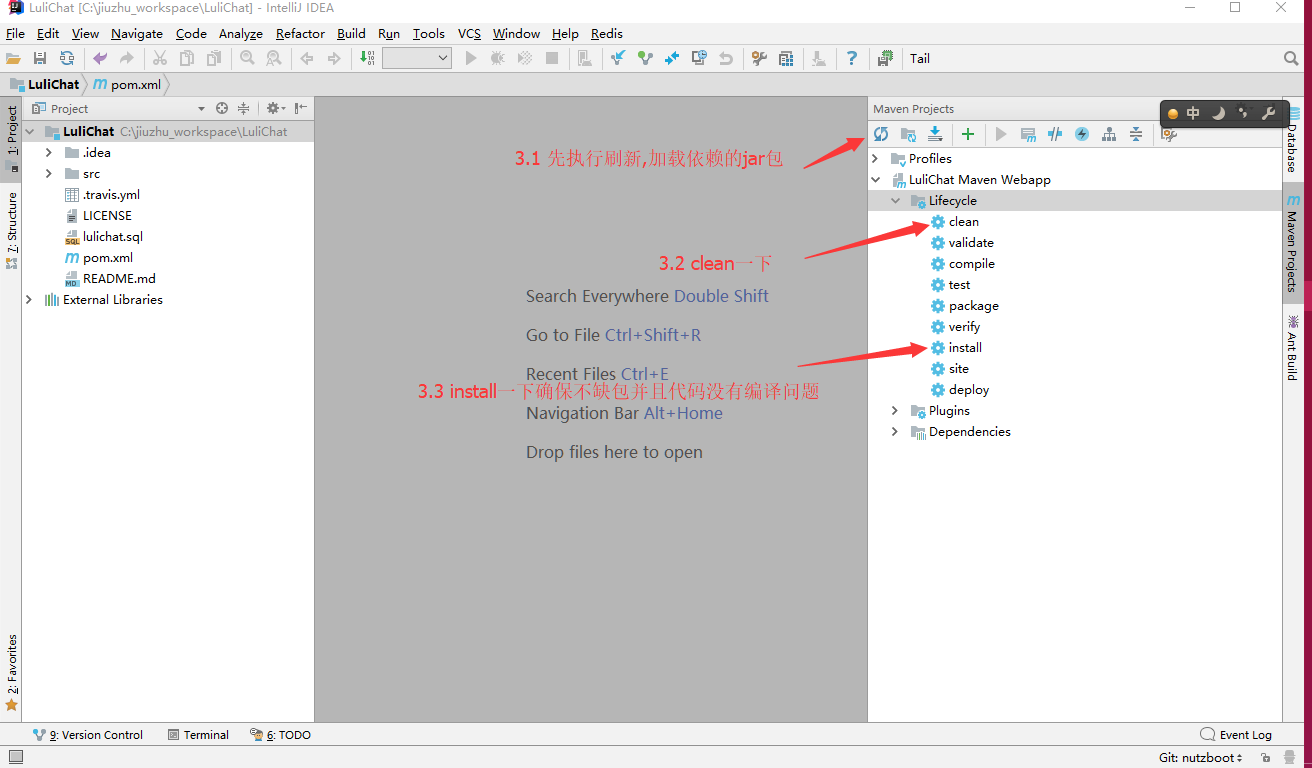This screenshot has width=1312, height=768.
Task: Click the Debug bug icon
Action: 498,59
